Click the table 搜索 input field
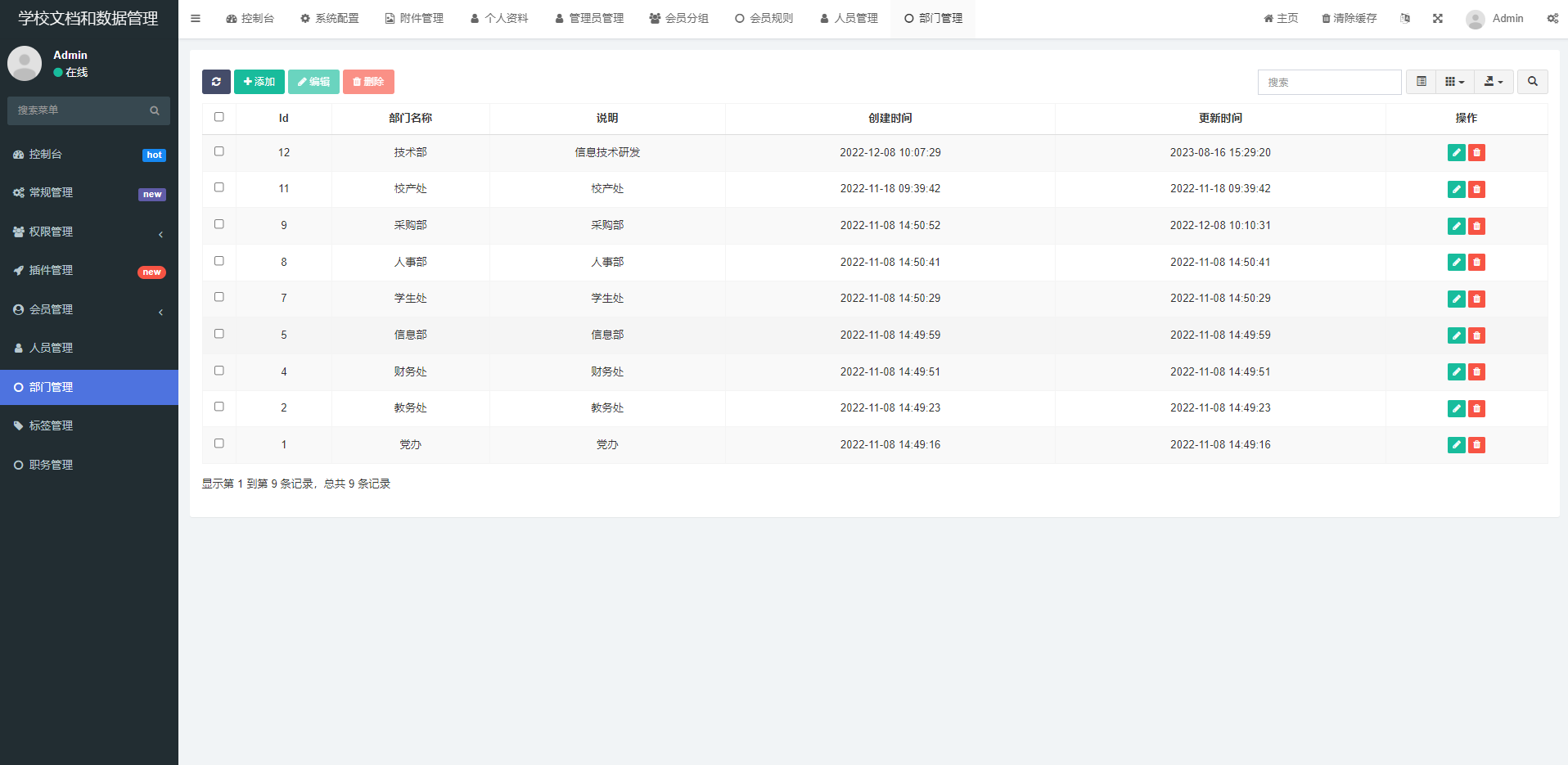This screenshot has width=1568, height=765. (1329, 82)
